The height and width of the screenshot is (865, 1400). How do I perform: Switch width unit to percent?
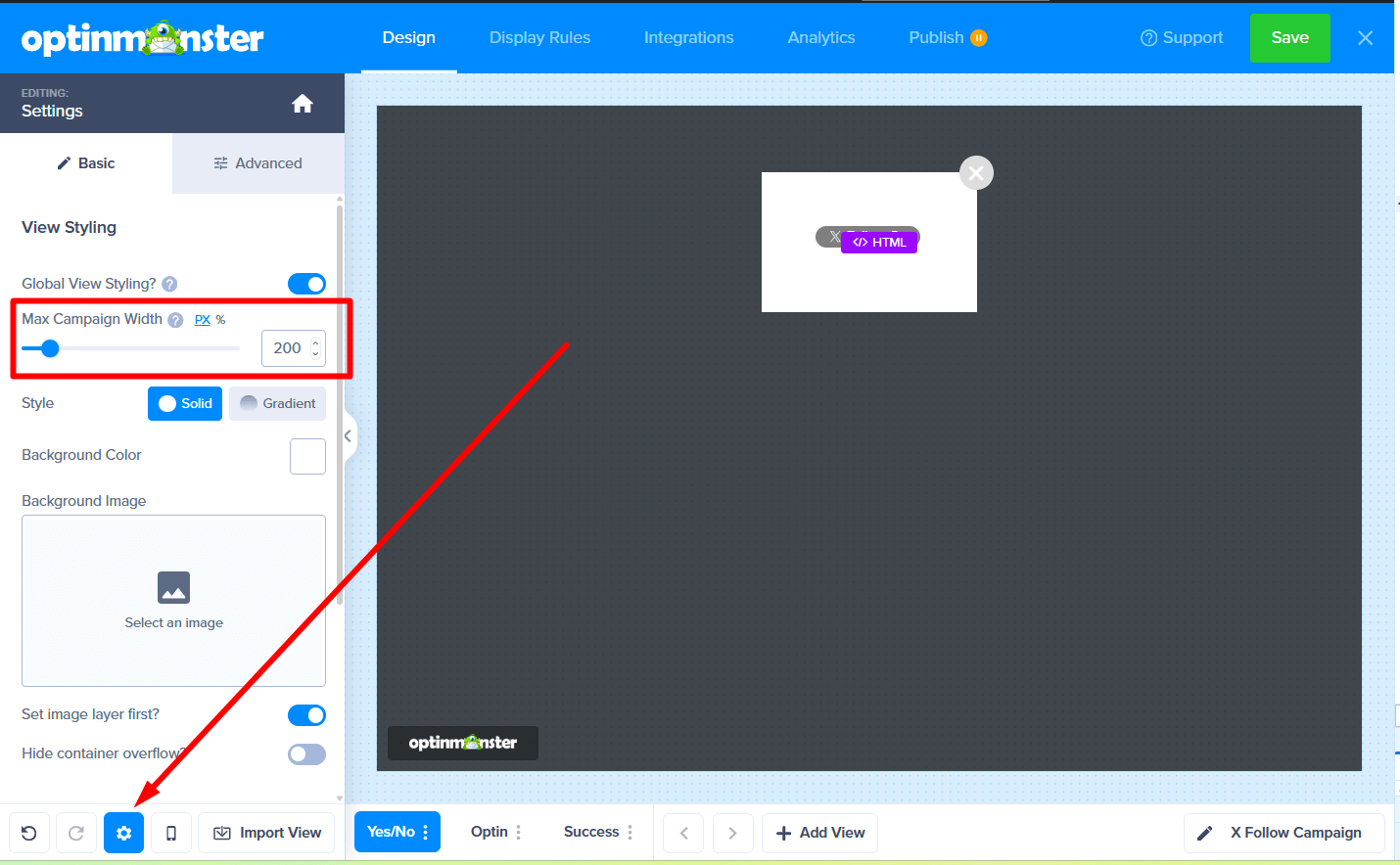coord(220,320)
